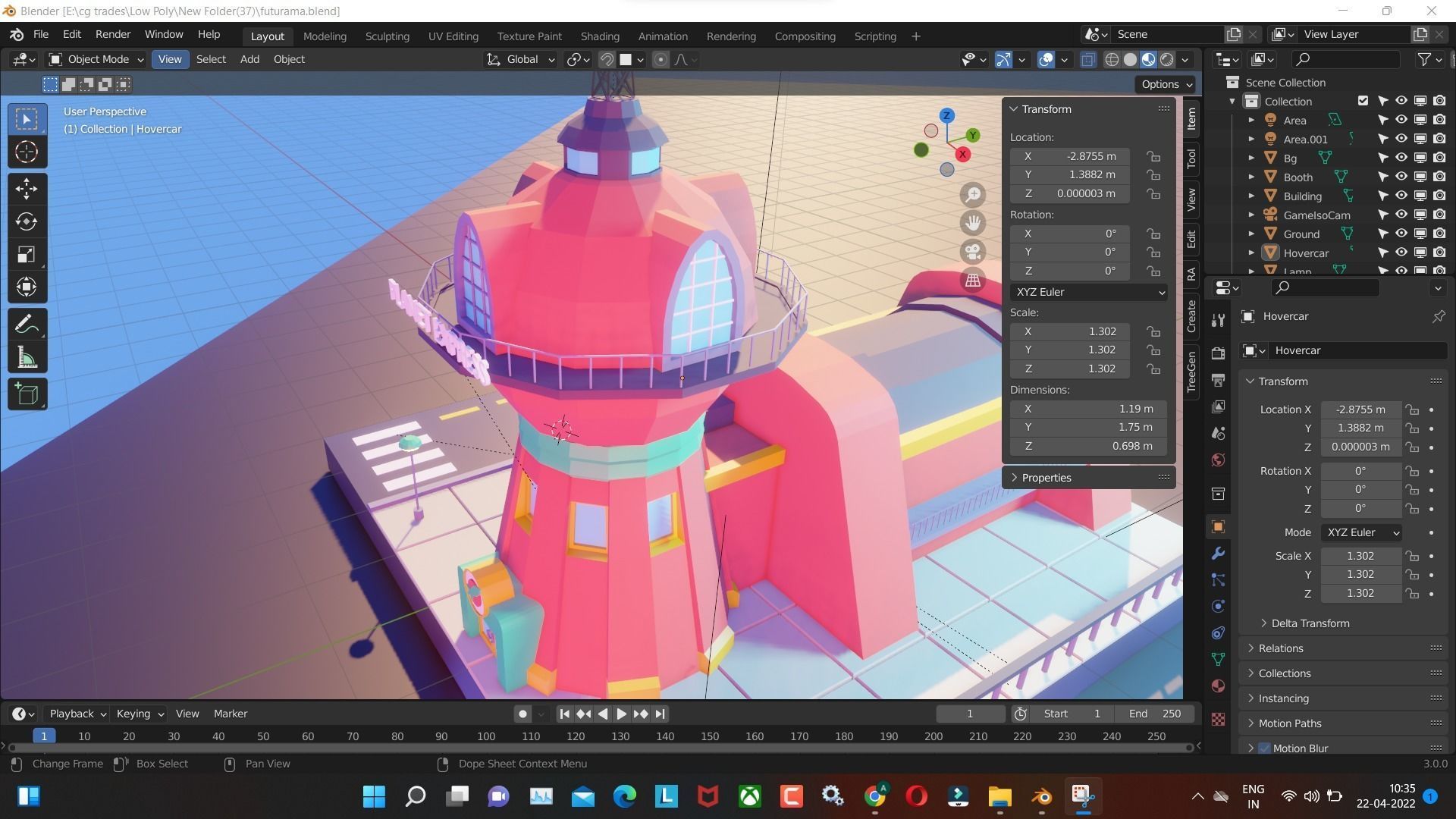The image size is (1456, 819).
Task: Hide the Booth object in viewport
Action: pyautogui.click(x=1401, y=177)
